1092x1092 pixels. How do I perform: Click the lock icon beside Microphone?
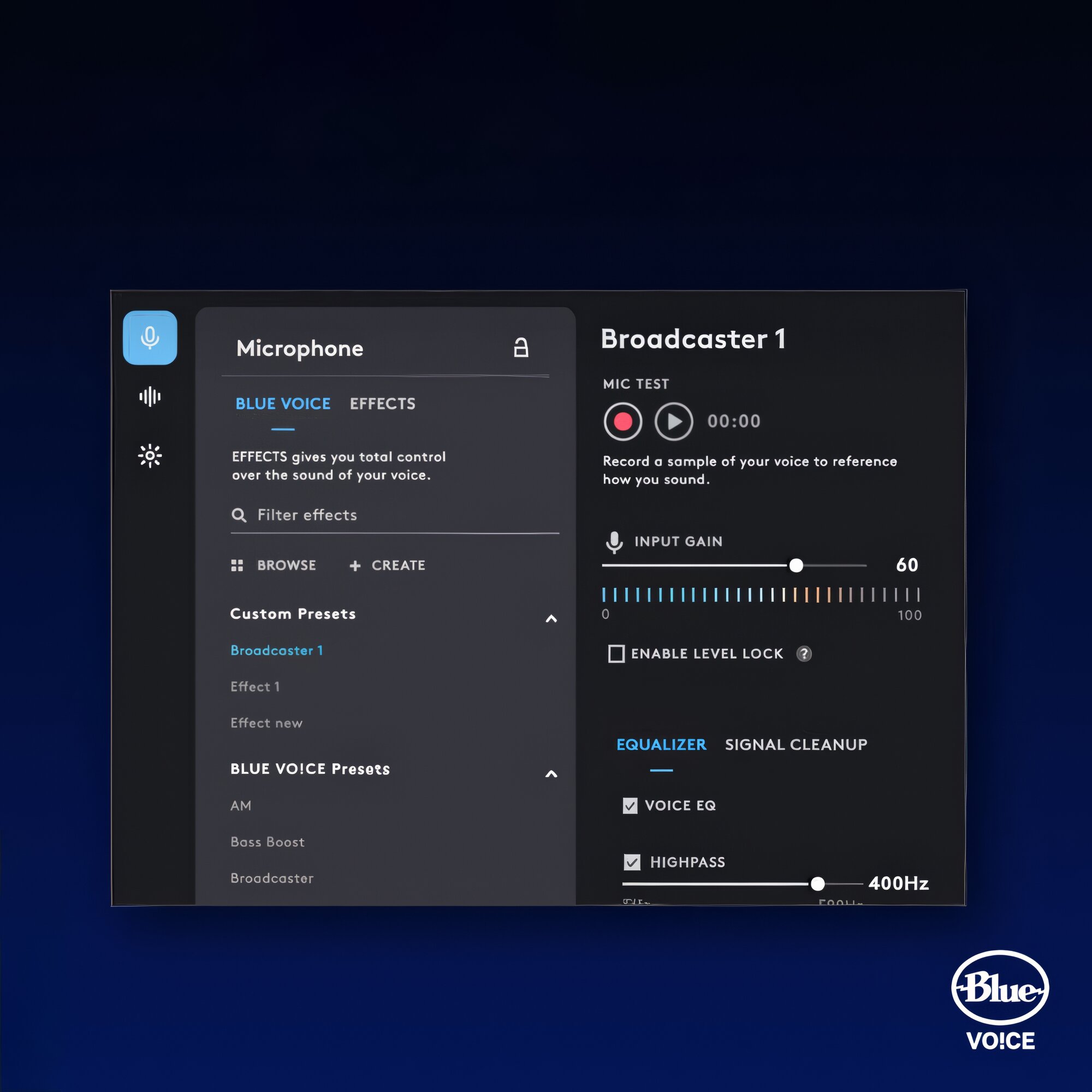pos(520,348)
